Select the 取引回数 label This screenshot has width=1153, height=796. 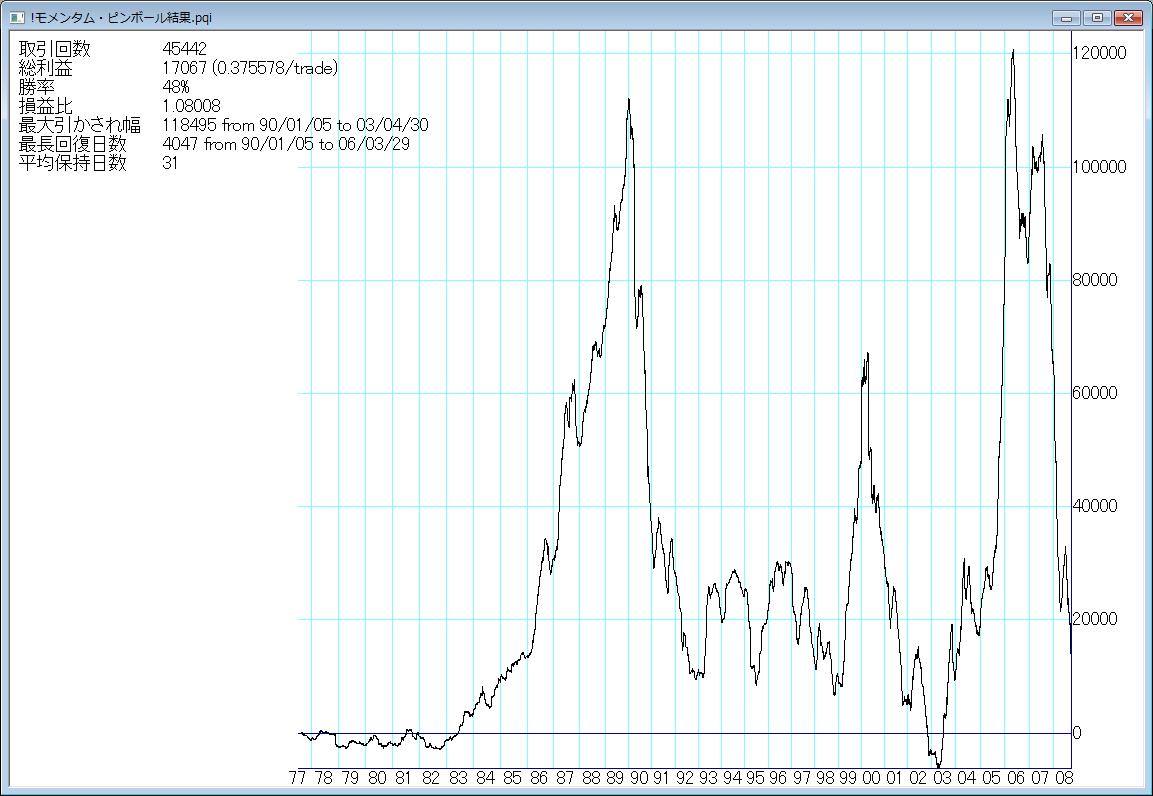(54, 50)
